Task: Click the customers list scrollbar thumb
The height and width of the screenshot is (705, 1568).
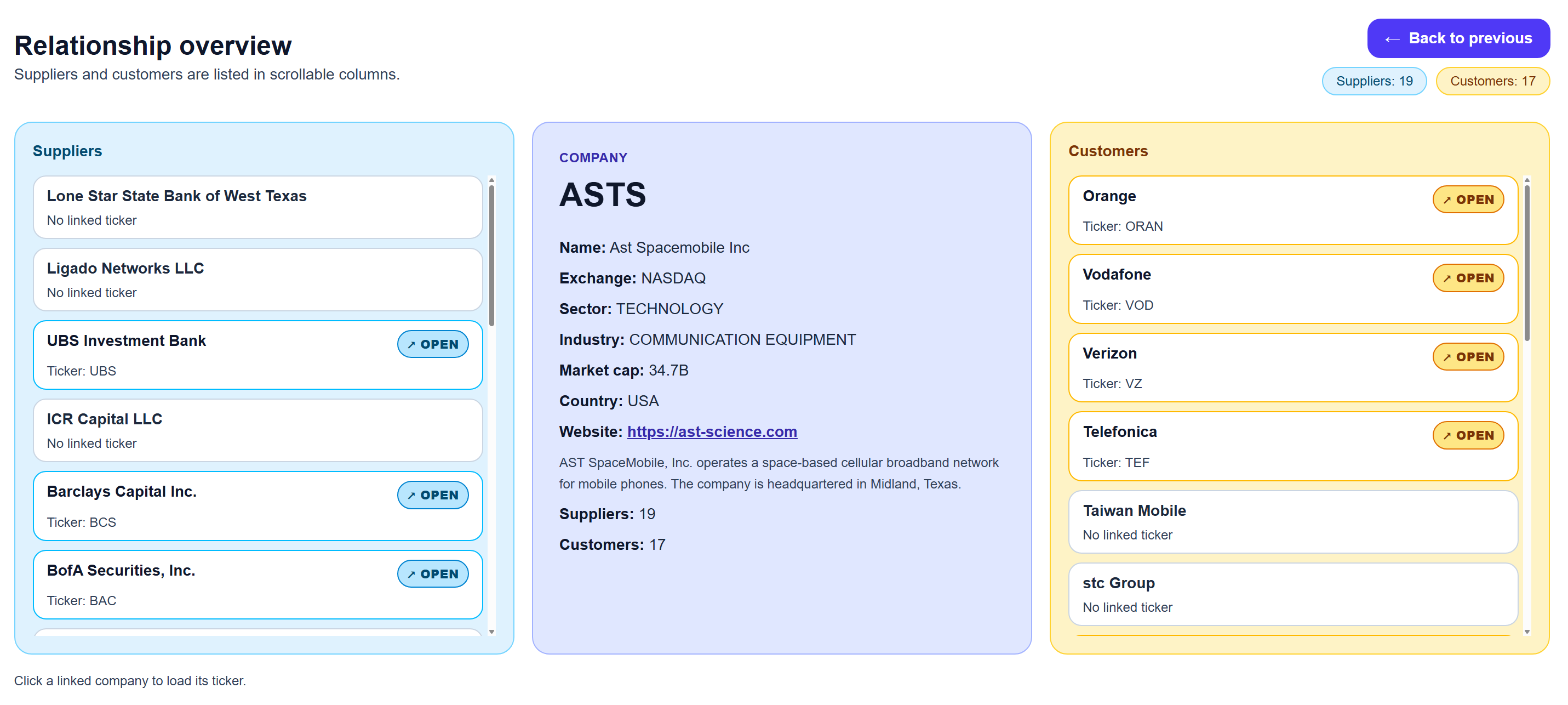Action: click(1526, 262)
